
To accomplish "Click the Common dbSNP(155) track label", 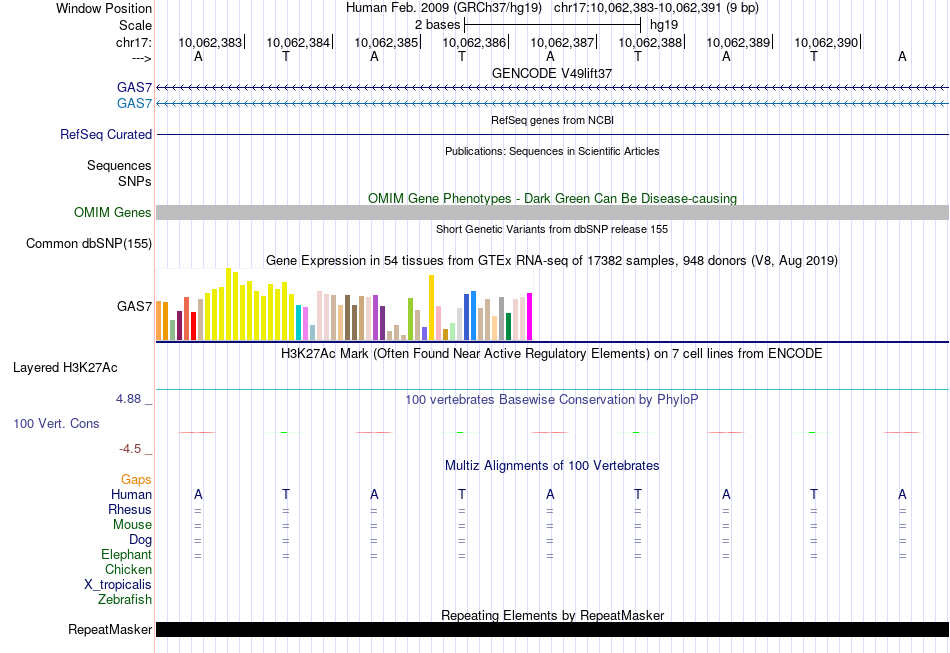I will click(x=88, y=244).
